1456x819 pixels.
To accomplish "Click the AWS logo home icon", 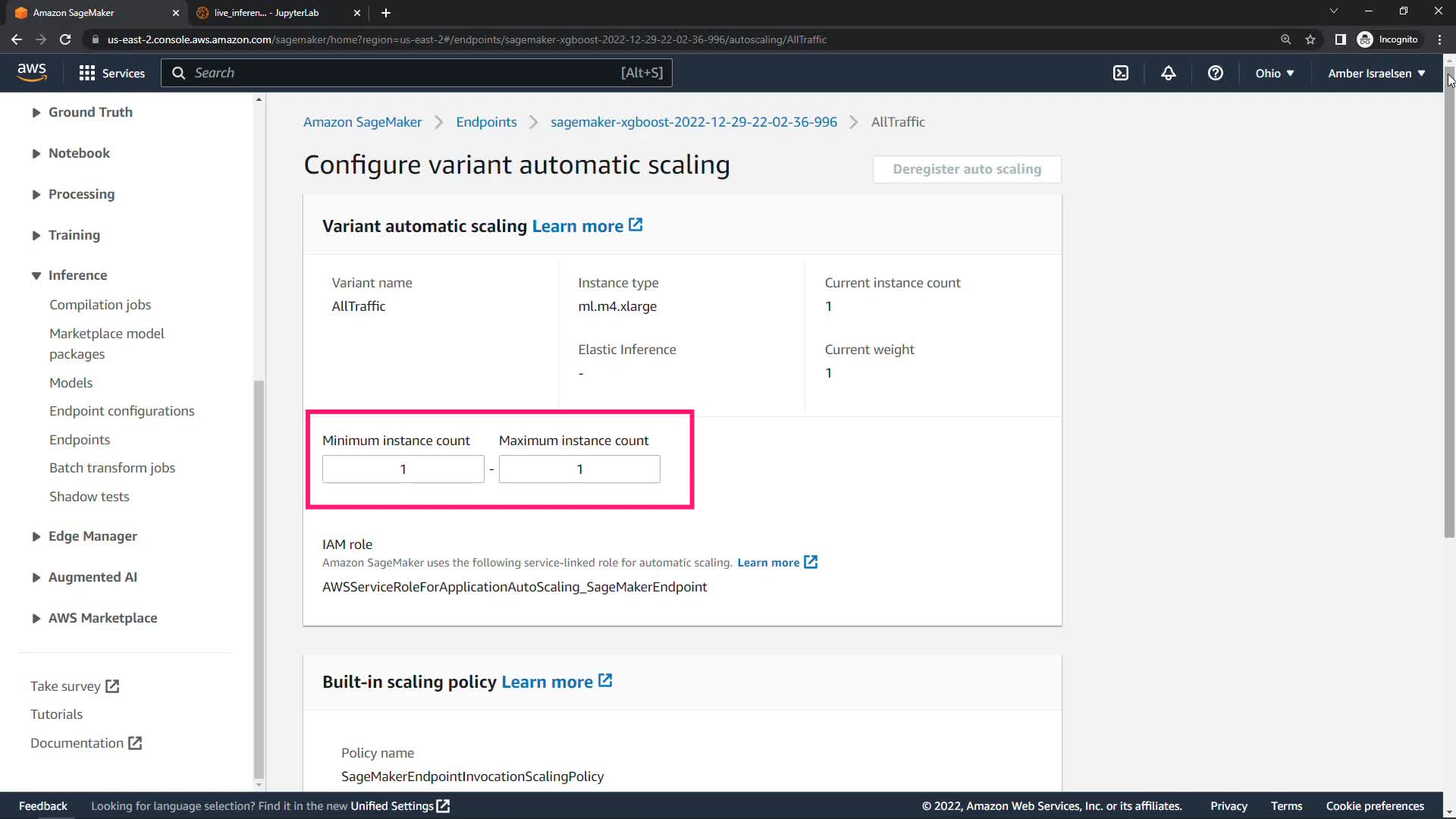I will tap(32, 72).
